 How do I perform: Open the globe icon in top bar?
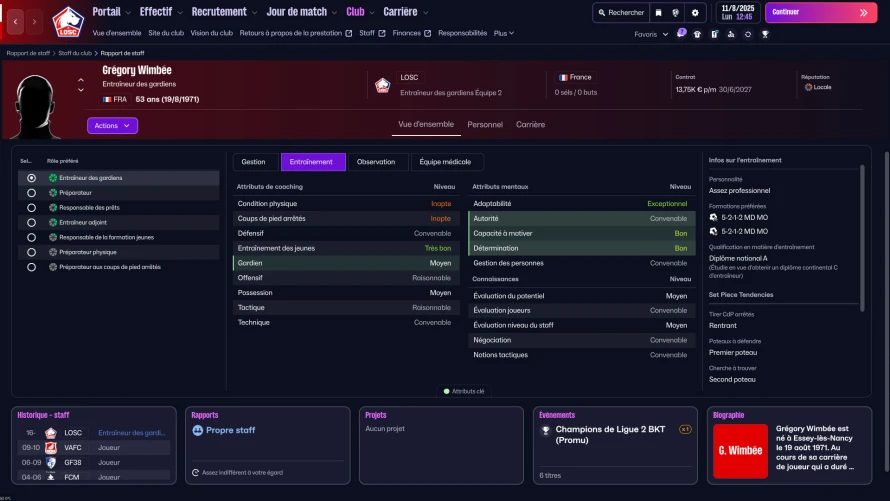pyautogui.click(x=675, y=12)
